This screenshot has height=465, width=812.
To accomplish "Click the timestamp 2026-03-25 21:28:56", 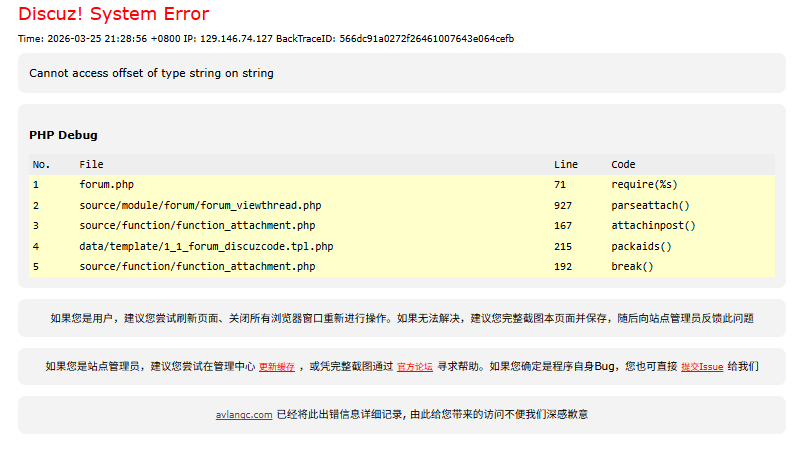I will [x=97, y=39].
